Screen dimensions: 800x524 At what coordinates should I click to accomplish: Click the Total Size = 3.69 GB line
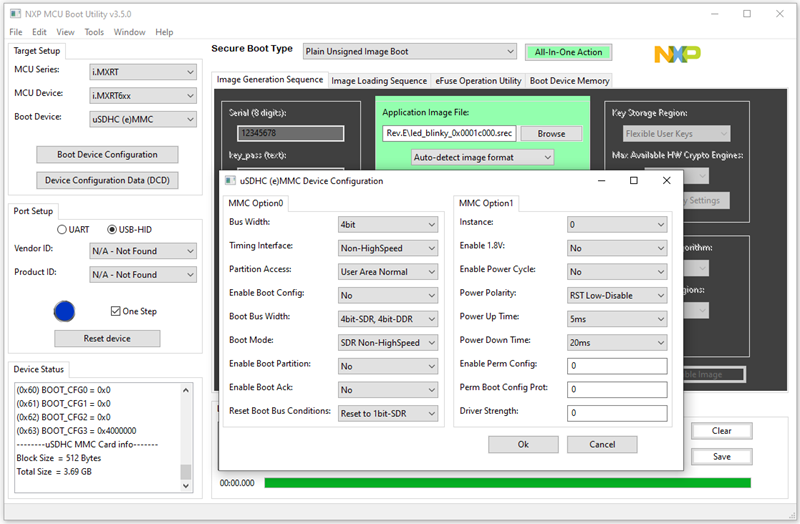[54, 471]
